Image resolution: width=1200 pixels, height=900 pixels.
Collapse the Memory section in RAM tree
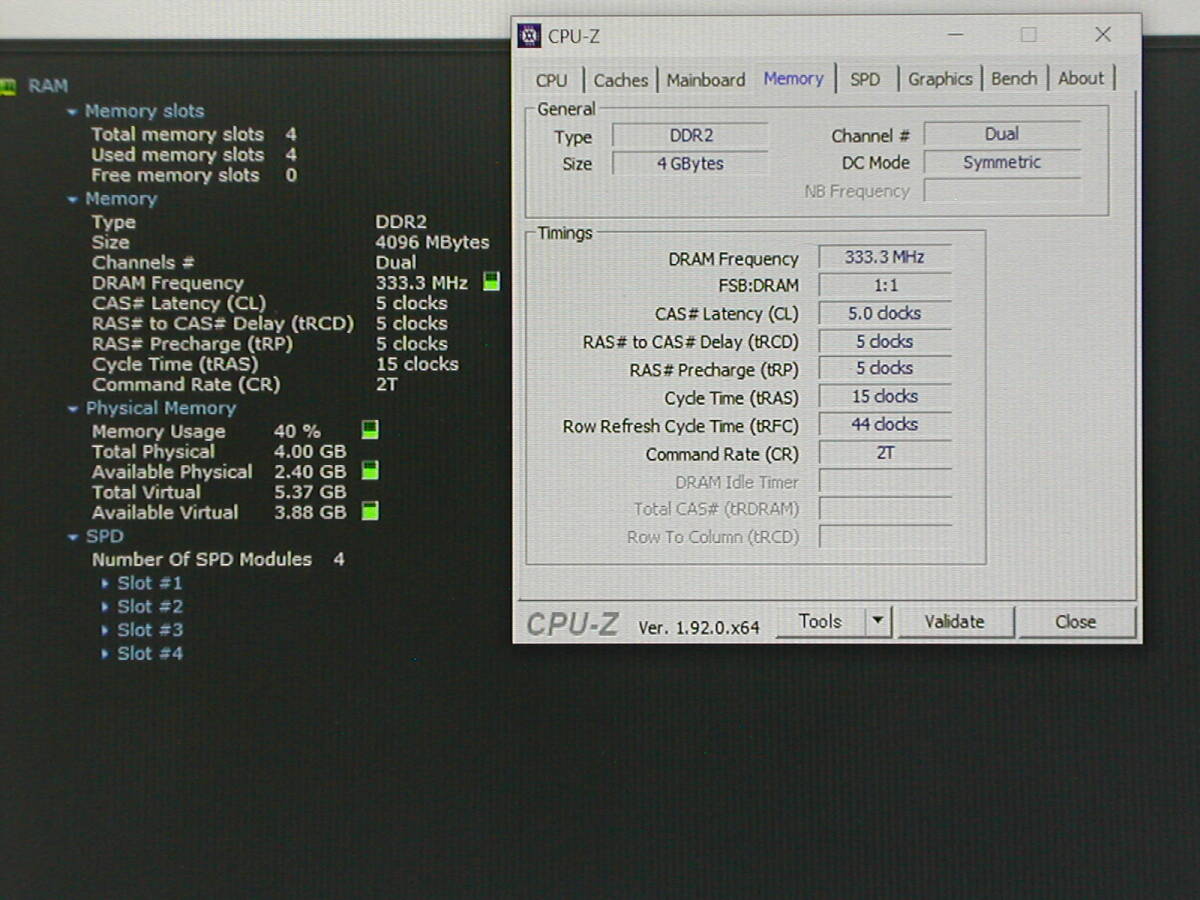click(72, 200)
